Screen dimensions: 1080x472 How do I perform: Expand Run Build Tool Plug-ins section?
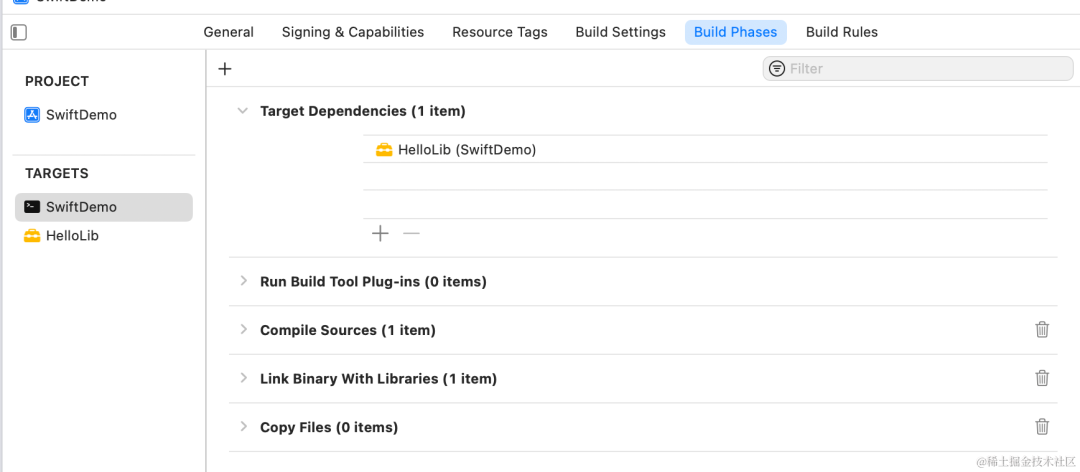pos(243,280)
